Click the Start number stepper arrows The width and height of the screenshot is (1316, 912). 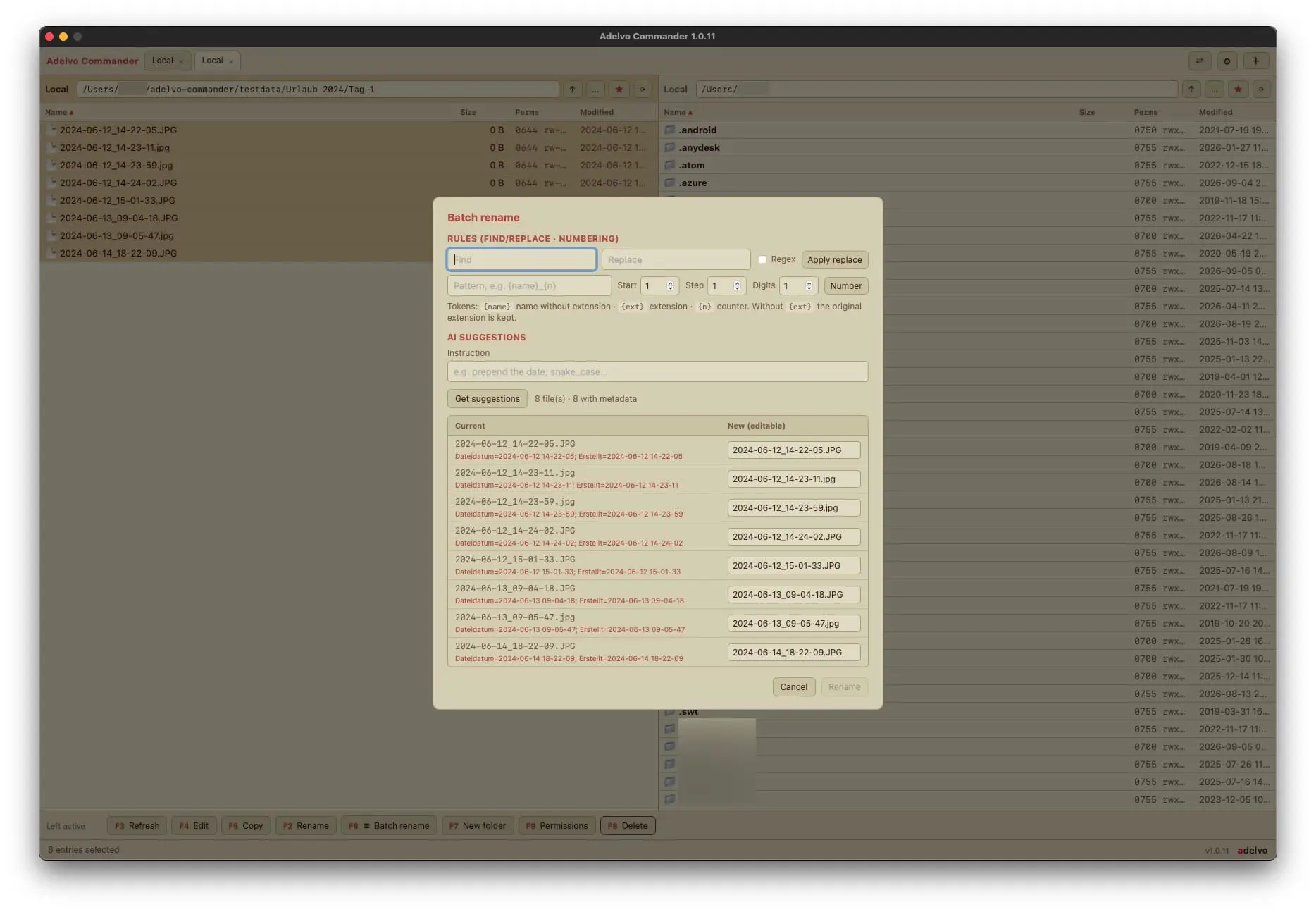(x=670, y=285)
